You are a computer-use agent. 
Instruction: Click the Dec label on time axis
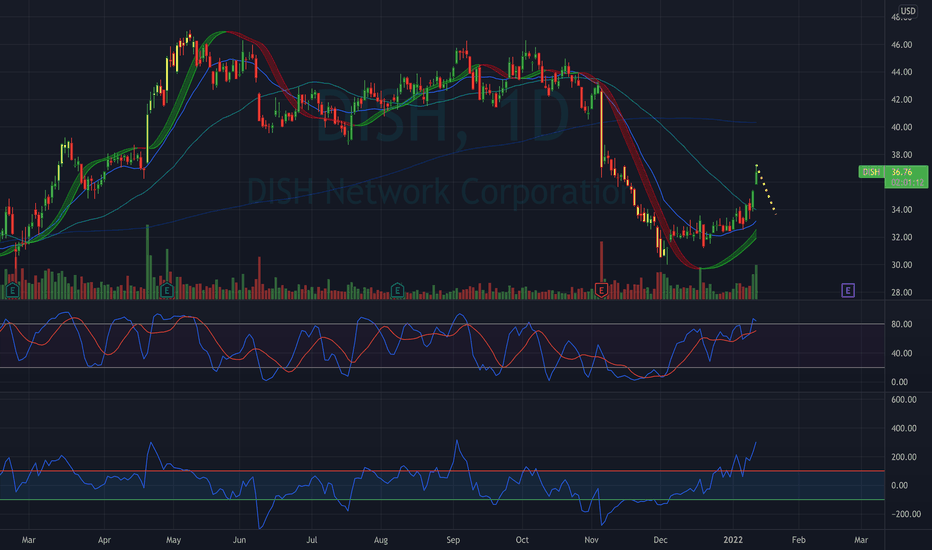coord(660,540)
